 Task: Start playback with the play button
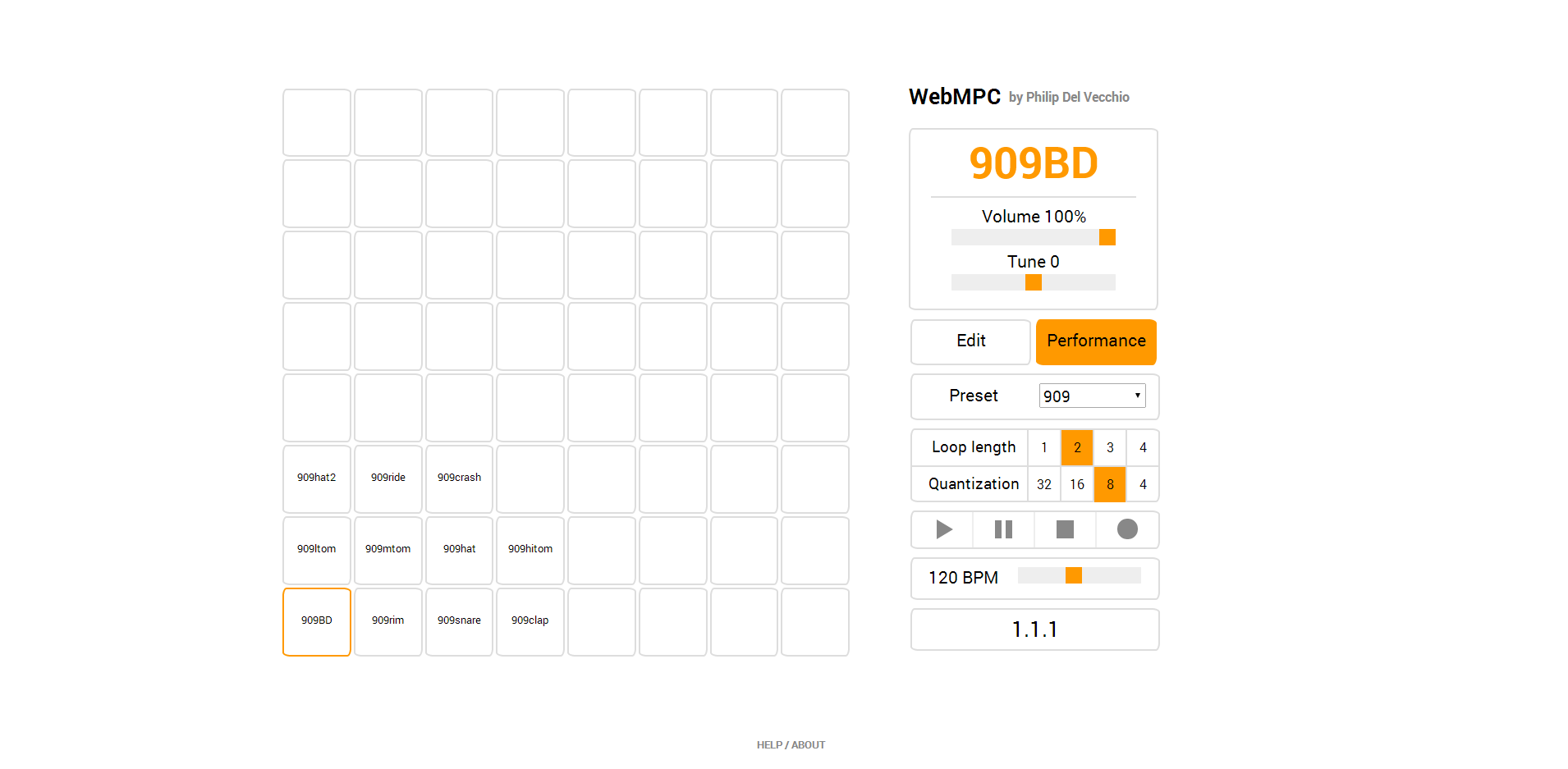click(942, 529)
